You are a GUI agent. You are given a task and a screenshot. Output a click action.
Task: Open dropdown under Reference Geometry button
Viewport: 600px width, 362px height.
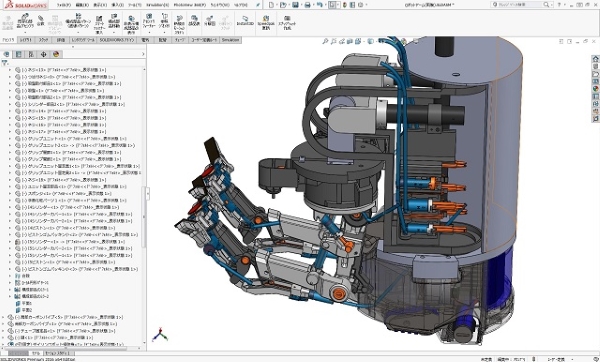coord(164,33)
